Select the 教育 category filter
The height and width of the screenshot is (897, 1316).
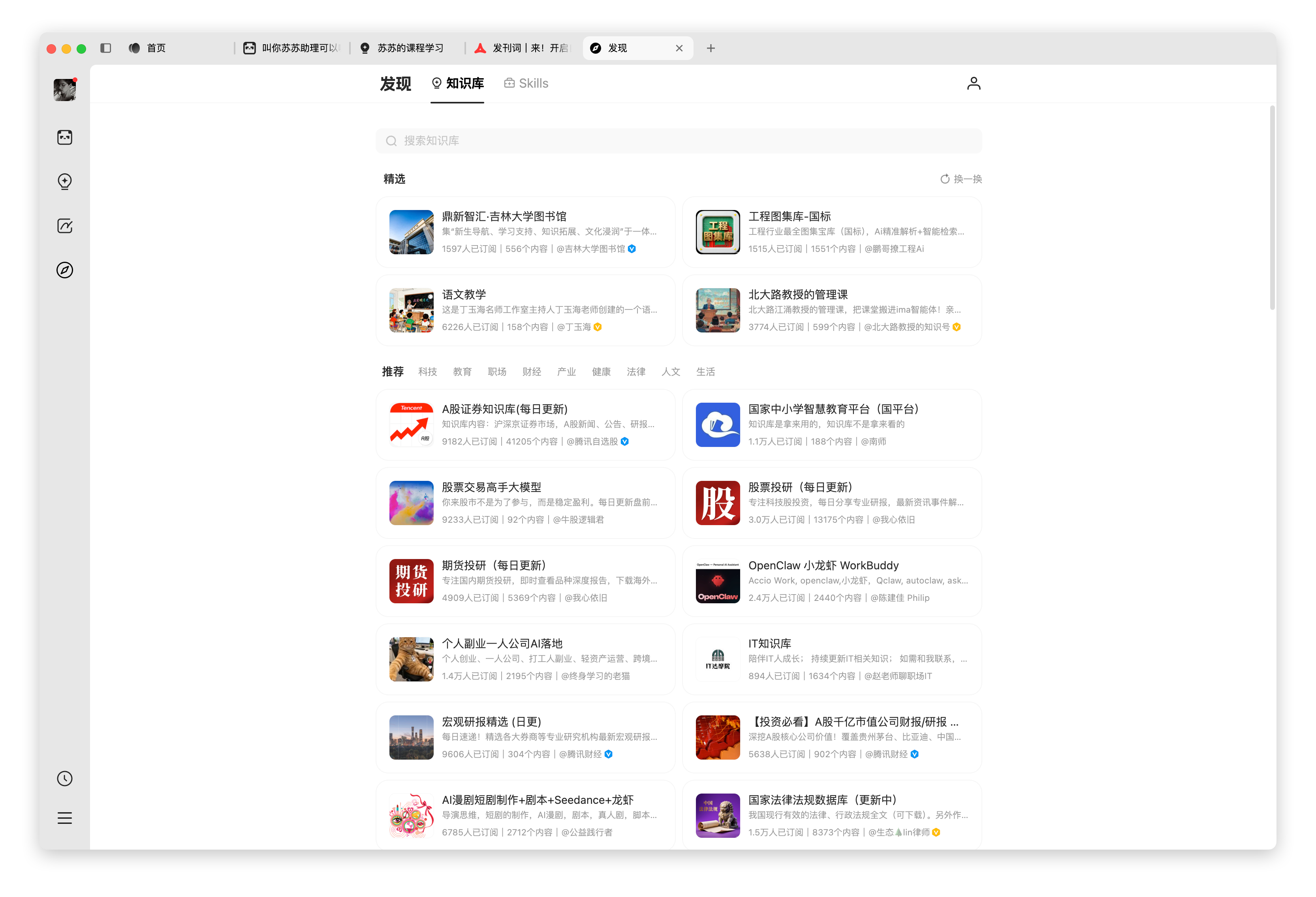tap(462, 371)
